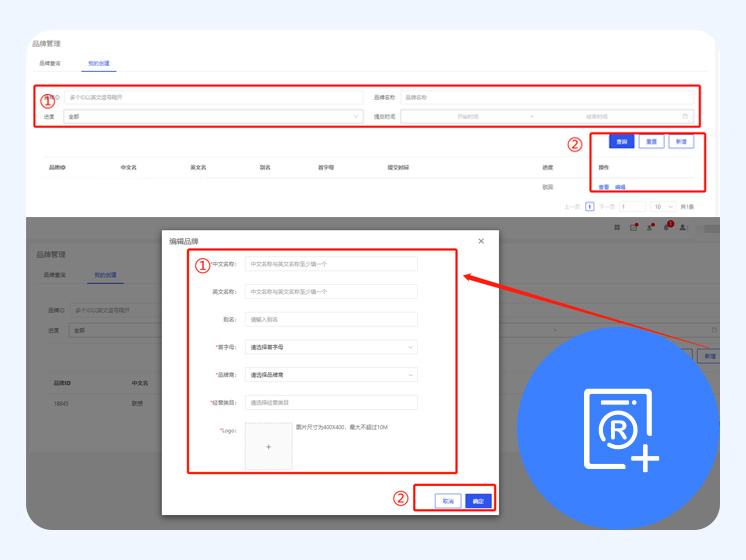This screenshot has height=560, width=746.
Task: Click the grid apps icon in top bar
Action: [x=617, y=228]
